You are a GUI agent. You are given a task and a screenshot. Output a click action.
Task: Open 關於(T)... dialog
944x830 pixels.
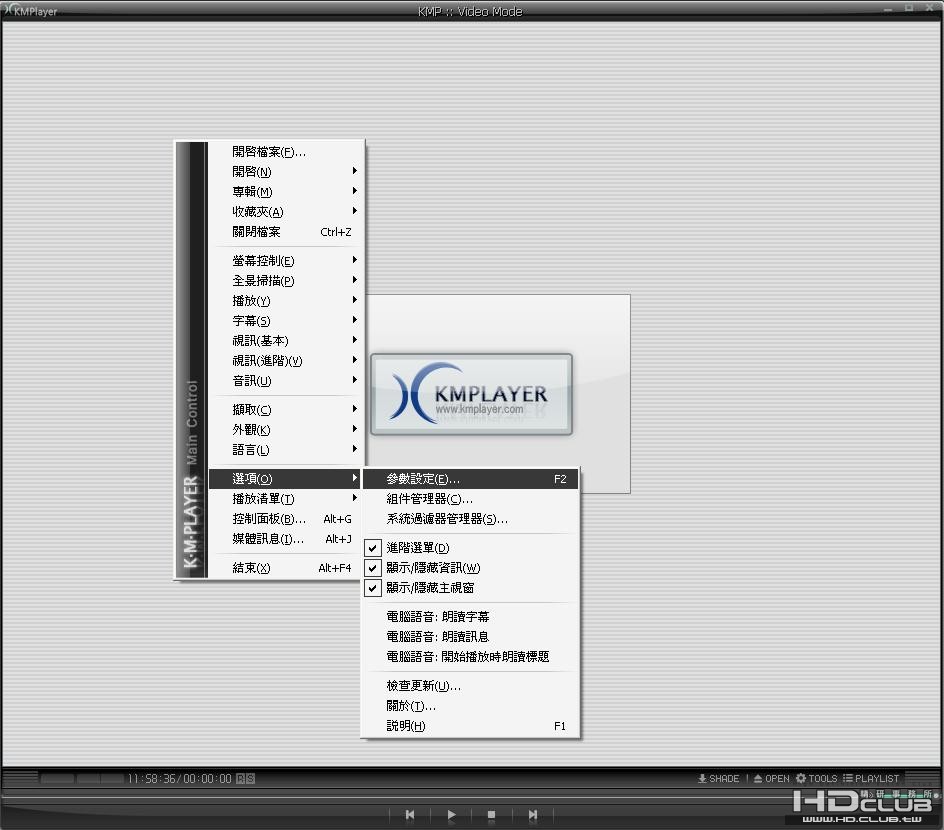tap(470, 705)
